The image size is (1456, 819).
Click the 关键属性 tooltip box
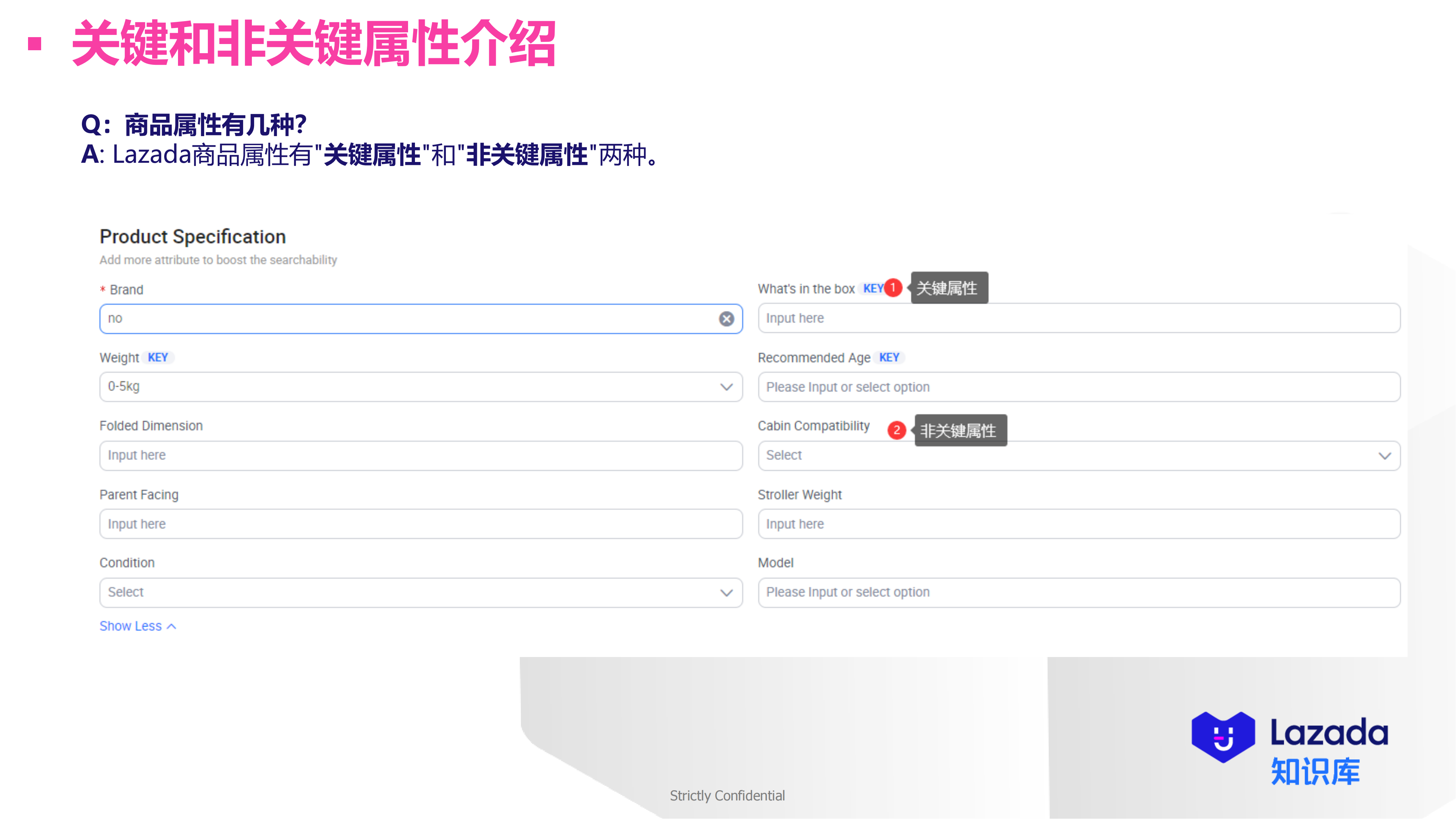949,288
